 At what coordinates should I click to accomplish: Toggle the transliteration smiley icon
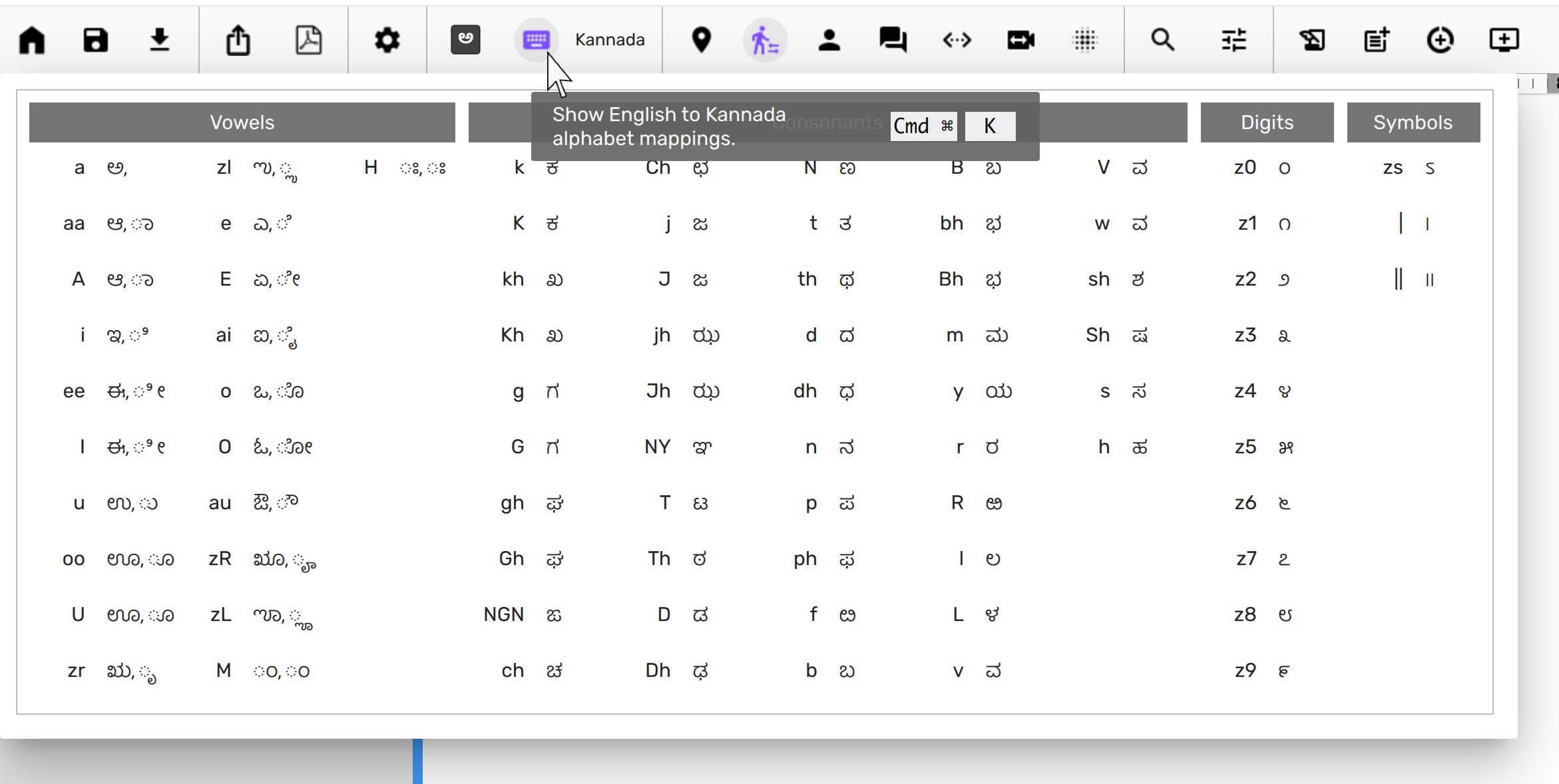[x=465, y=40]
